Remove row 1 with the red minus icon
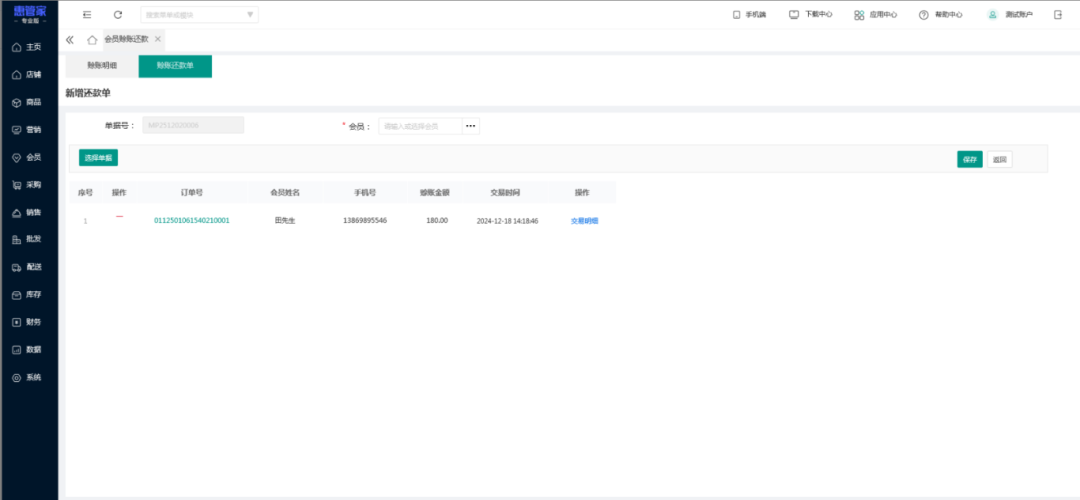1080x500 pixels. point(119,218)
